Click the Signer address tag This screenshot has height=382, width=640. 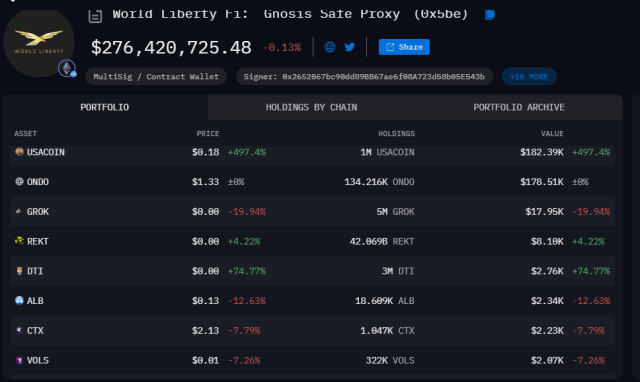[364, 77]
